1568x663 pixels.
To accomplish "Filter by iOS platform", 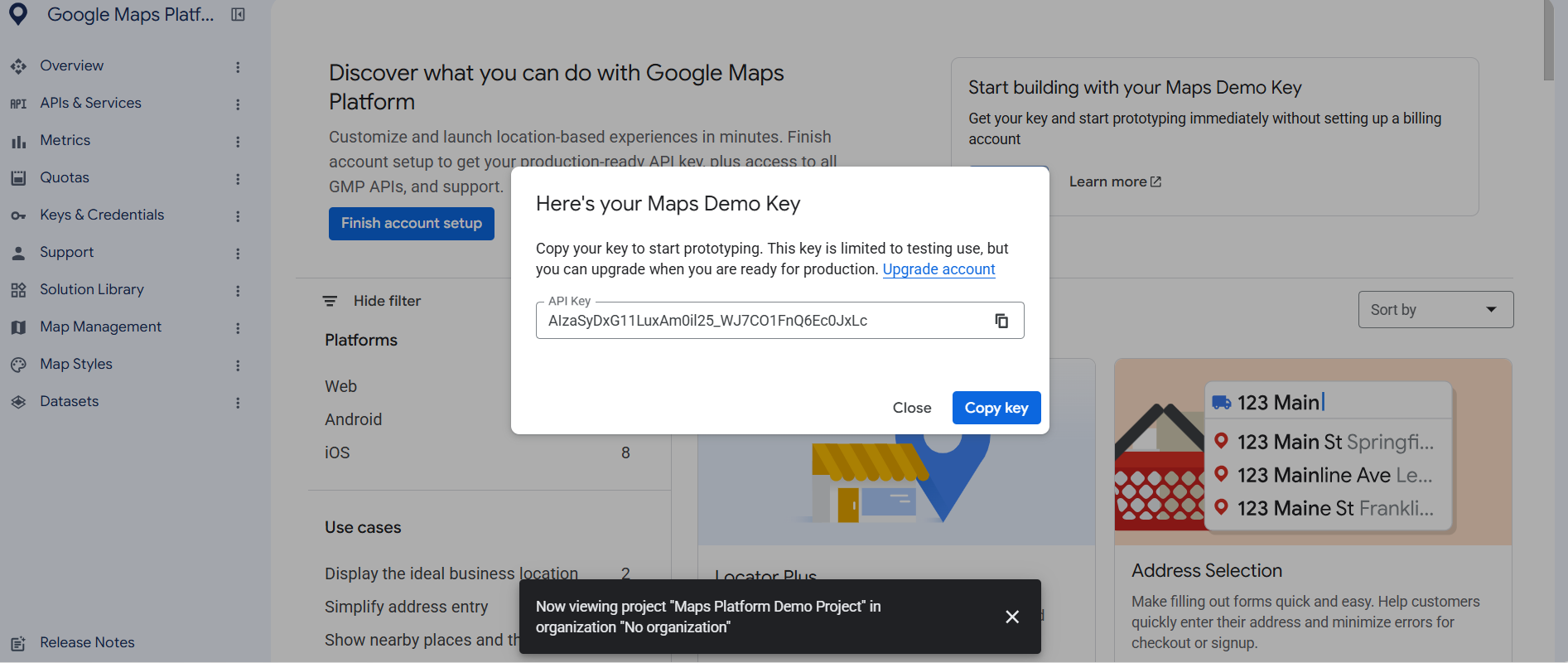I will tap(337, 452).
